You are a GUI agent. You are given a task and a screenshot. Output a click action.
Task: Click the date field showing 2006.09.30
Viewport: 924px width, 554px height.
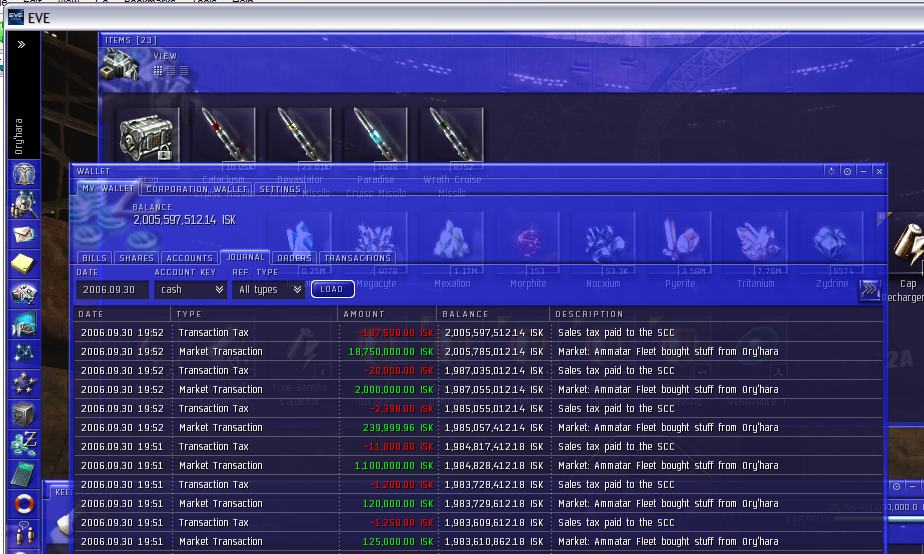click(112, 289)
